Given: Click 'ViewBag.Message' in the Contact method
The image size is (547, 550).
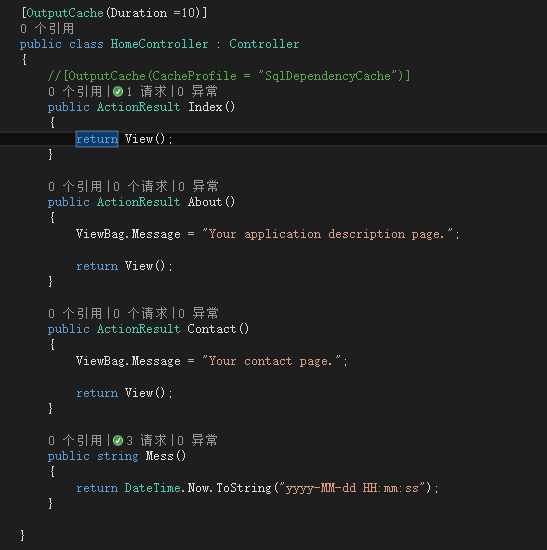Looking at the screenshot, I should pos(128,361).
